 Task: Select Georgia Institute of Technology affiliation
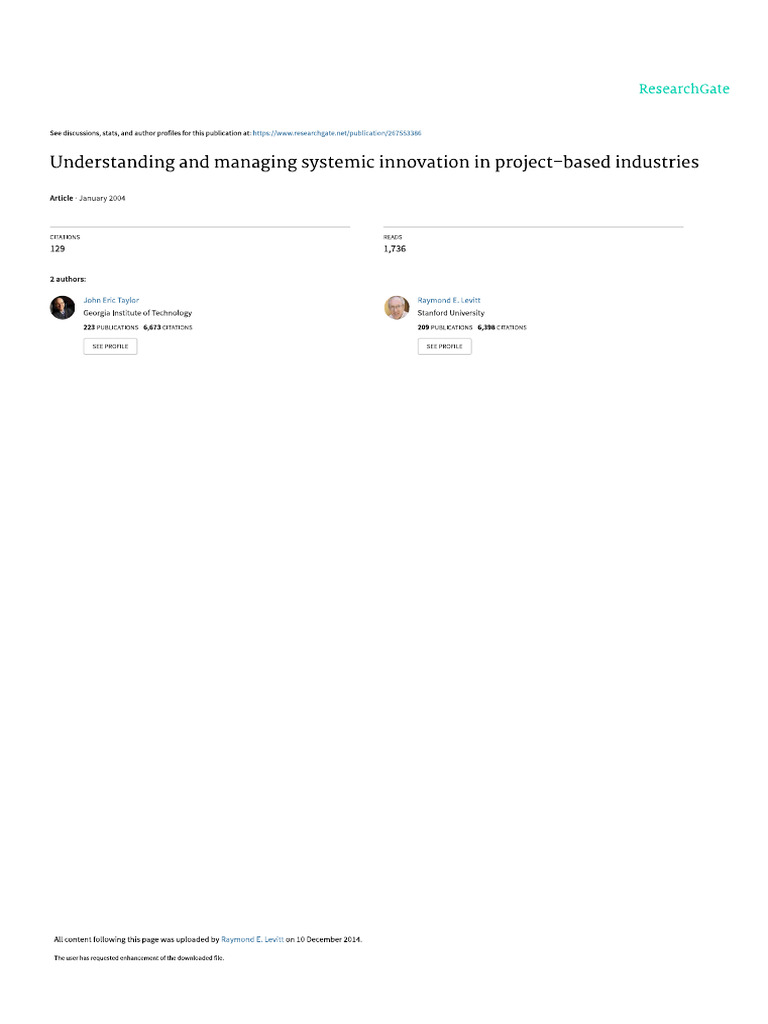click(137, 313)
